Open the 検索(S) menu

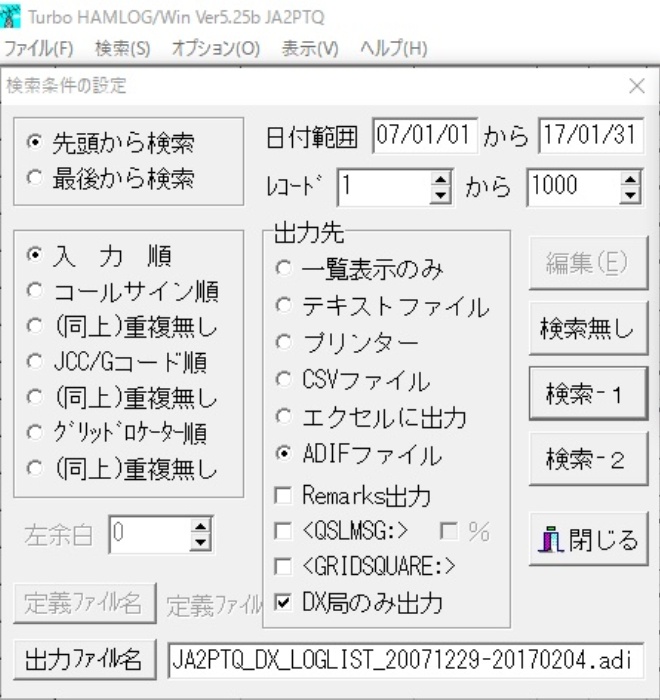coord(122,48)
